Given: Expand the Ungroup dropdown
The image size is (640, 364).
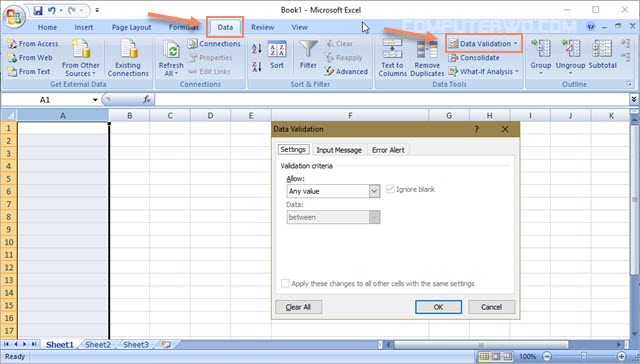Looking at the screenshot, I should (571, 73).
